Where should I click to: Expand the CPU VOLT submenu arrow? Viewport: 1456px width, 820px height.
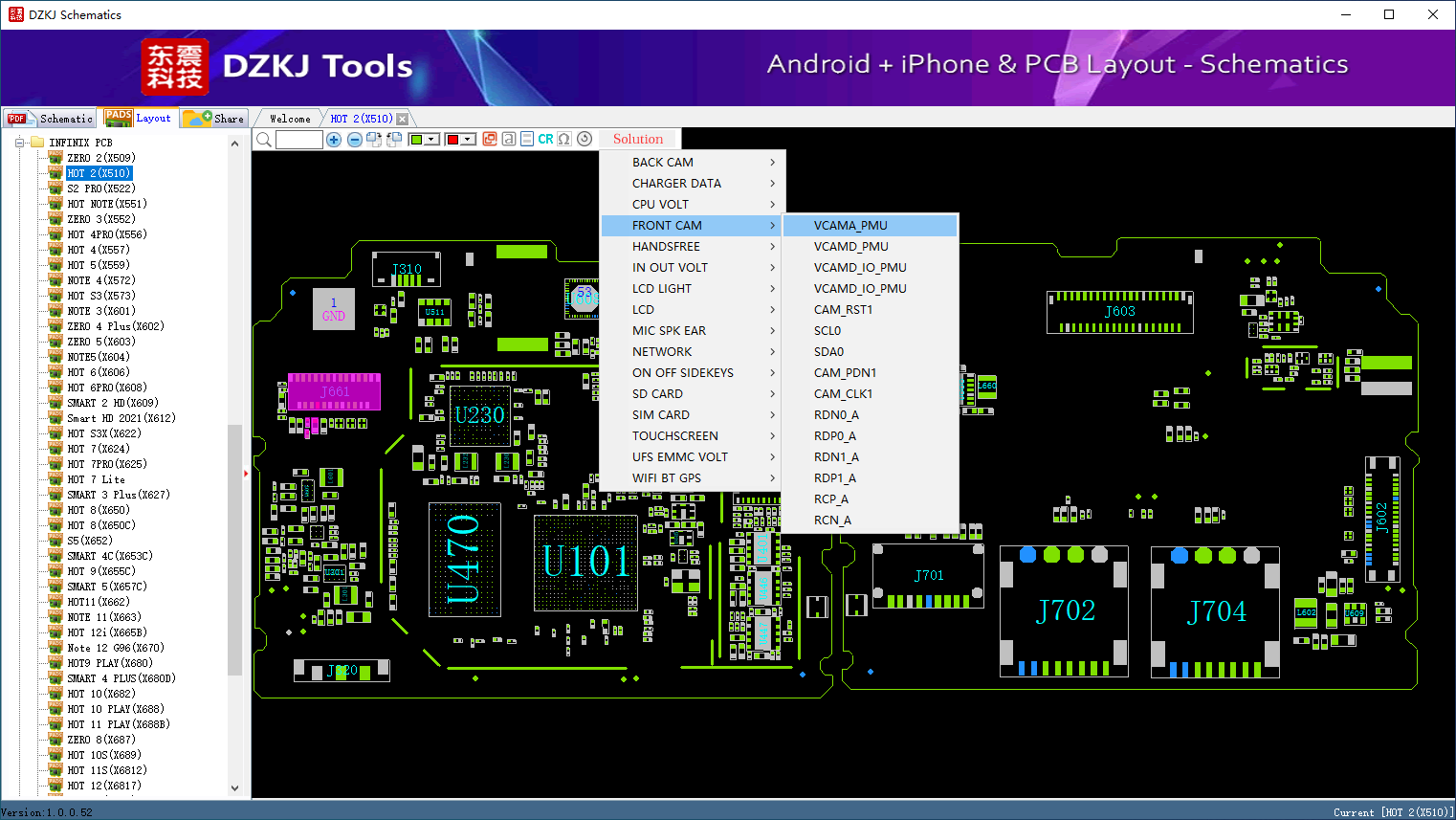point(772,205)
